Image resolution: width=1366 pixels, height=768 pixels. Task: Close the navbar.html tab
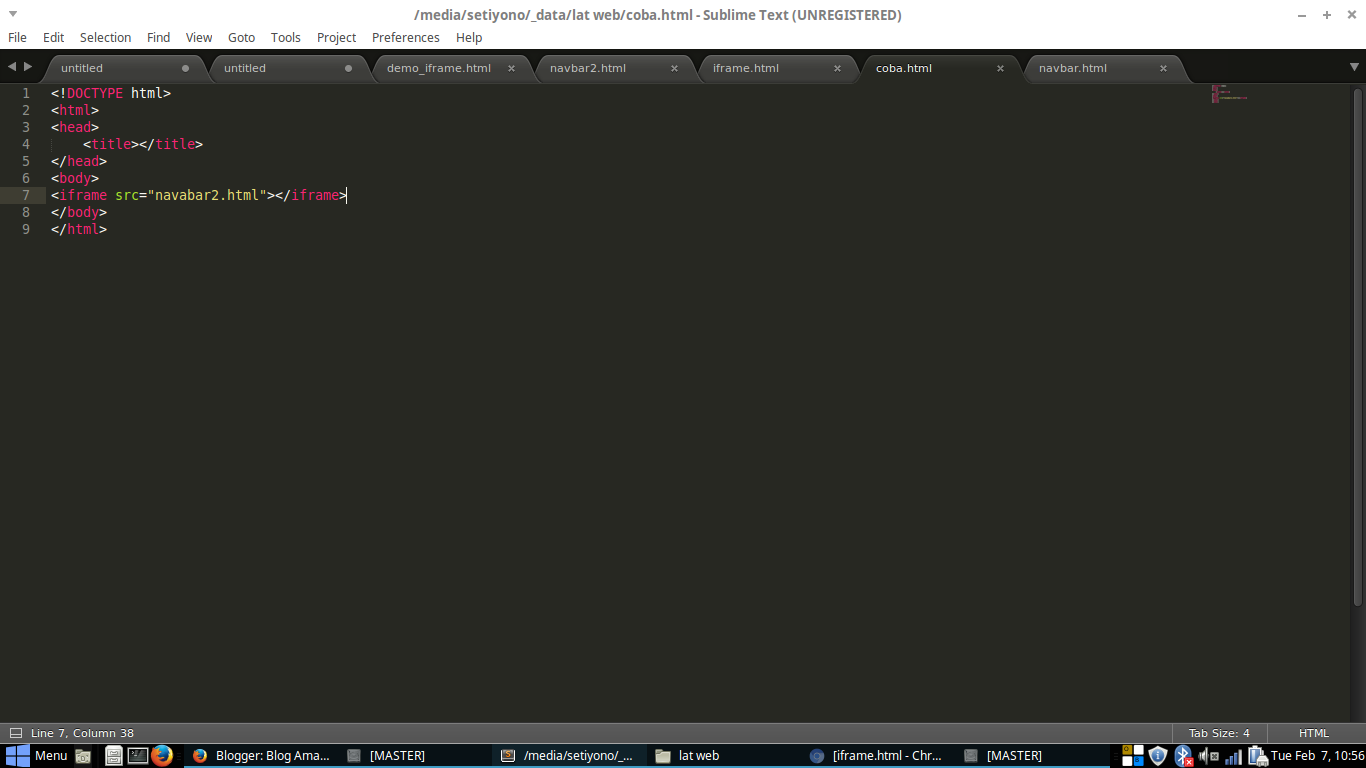tap(1163, 68)
